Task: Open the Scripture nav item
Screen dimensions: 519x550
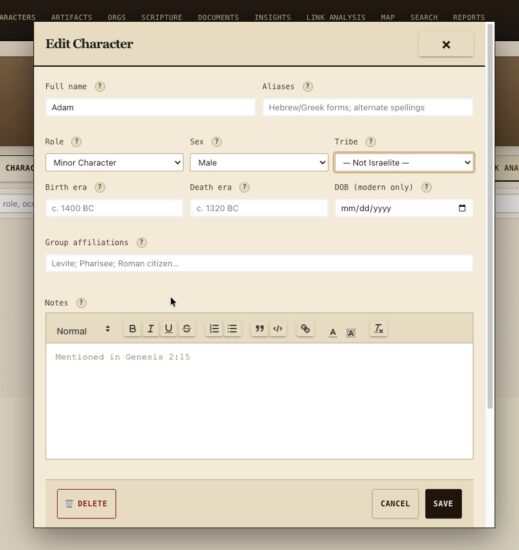Action: 162,18
